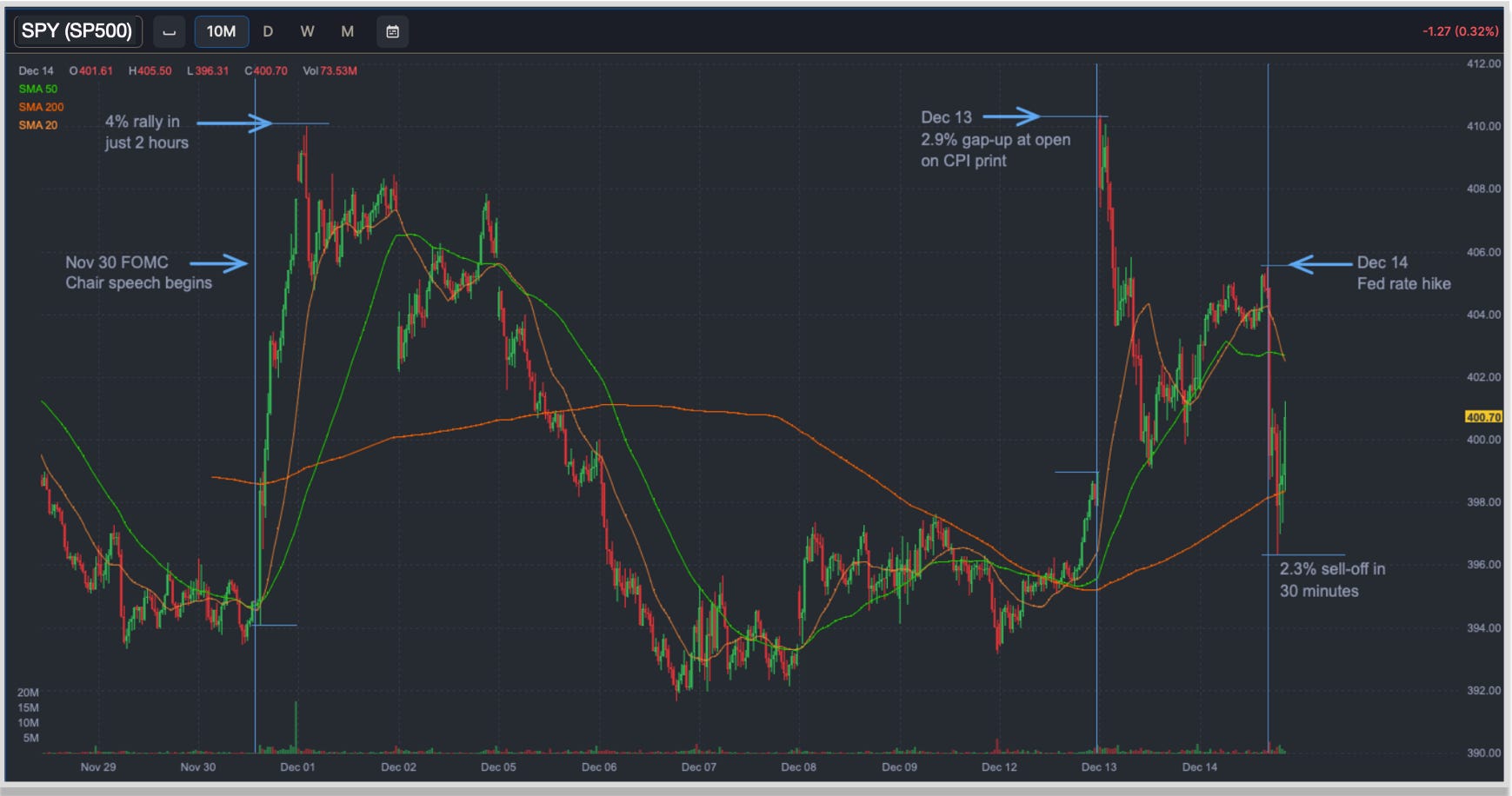
Task: Click the 394.00 price axis label
Action: (1483, 628)
